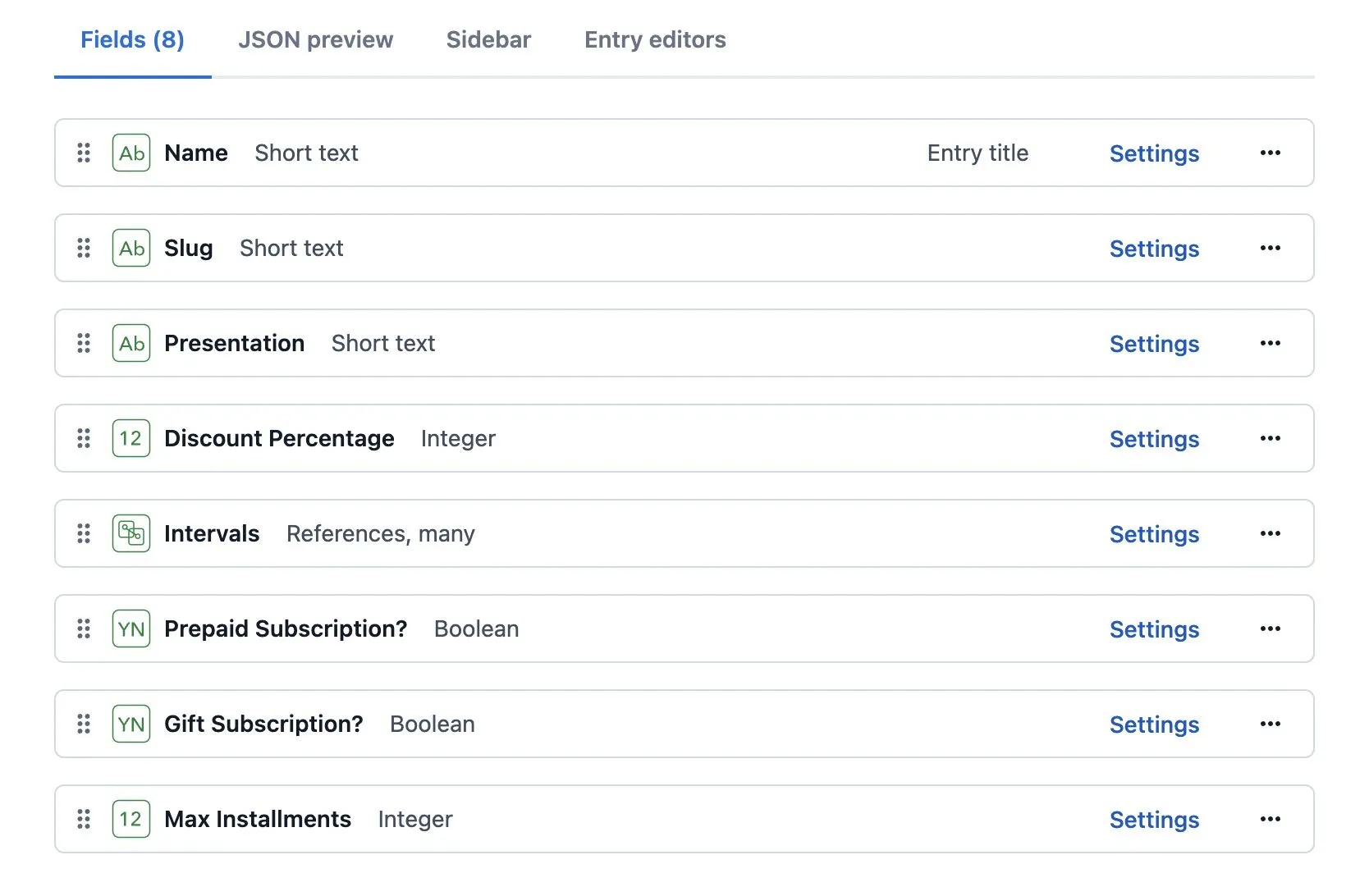Click the references icon beside Intervals

pyautogui.click(x=131, y=533)
